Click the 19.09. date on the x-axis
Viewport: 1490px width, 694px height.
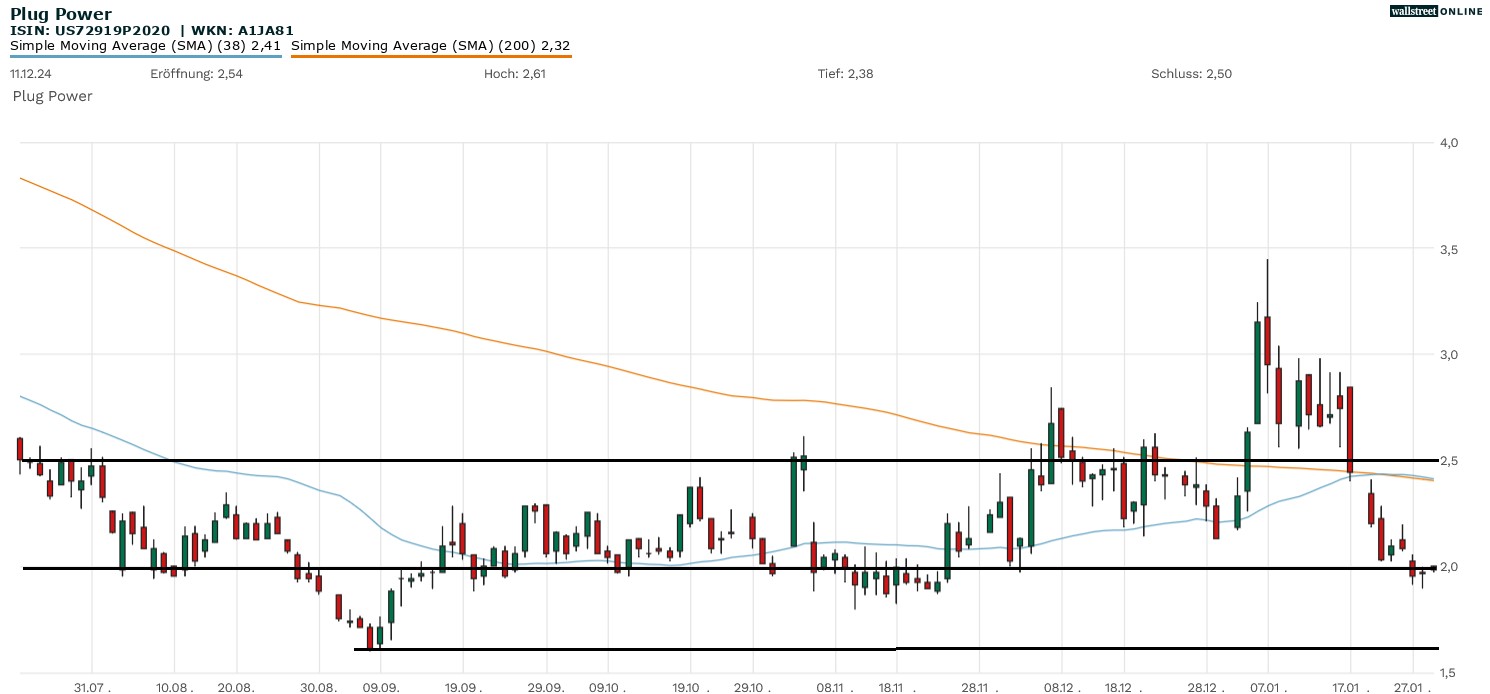pyautogui.click(x=464, y=687)
